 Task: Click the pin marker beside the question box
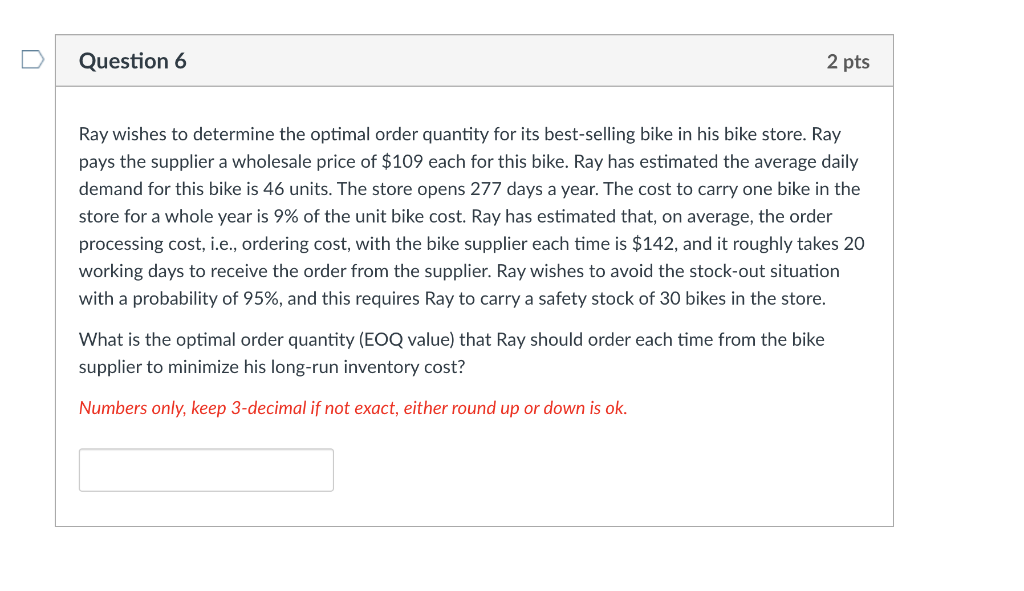31,60
